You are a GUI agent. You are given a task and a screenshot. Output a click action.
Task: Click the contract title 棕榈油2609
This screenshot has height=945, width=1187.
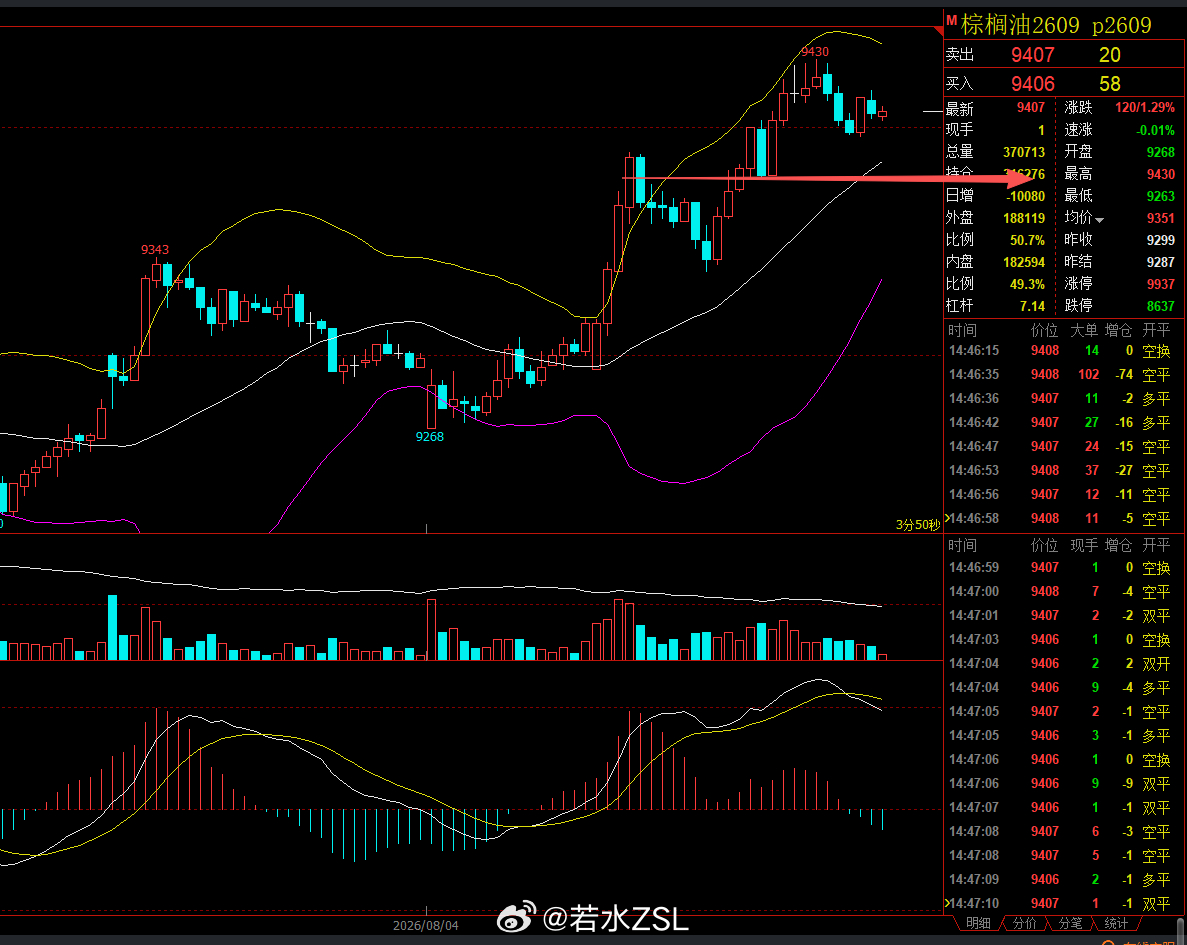pyautogui.click(x=1020, y=25)
